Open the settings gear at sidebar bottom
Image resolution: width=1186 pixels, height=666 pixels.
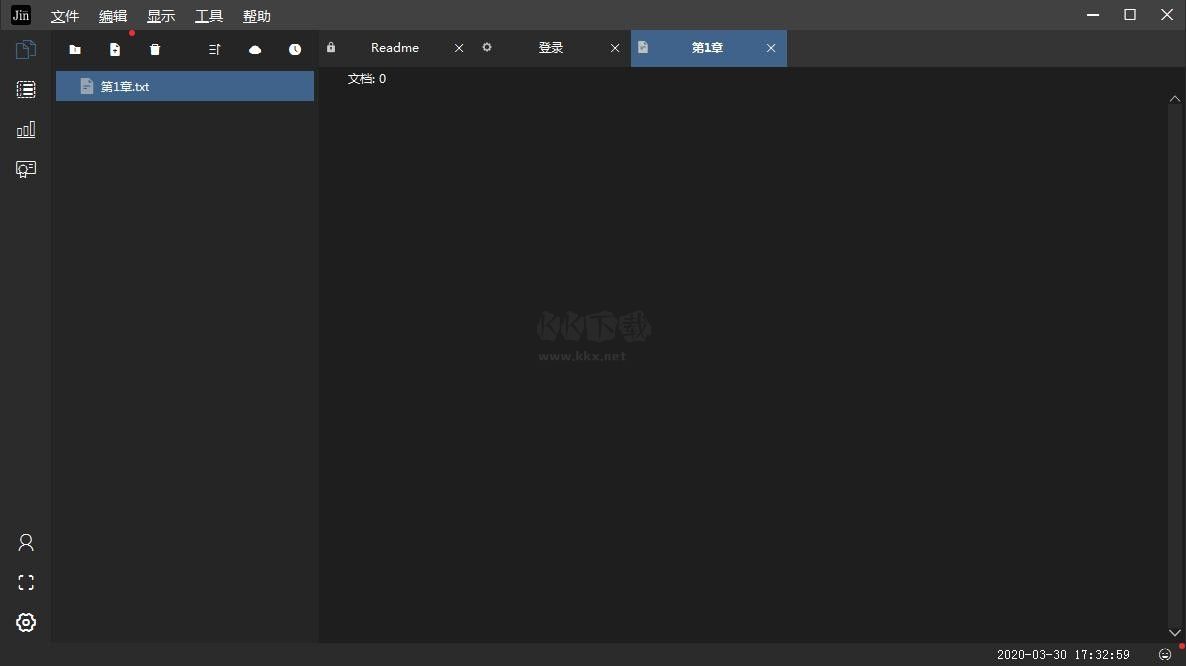[25, 622]
